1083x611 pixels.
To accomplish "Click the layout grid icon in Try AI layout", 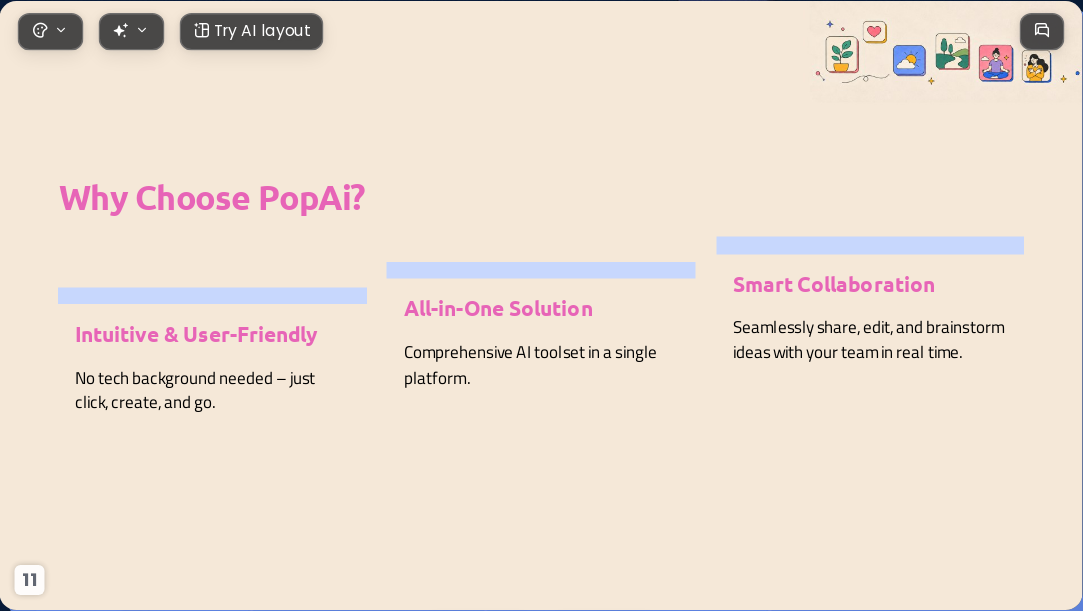I will coord(202,30).
